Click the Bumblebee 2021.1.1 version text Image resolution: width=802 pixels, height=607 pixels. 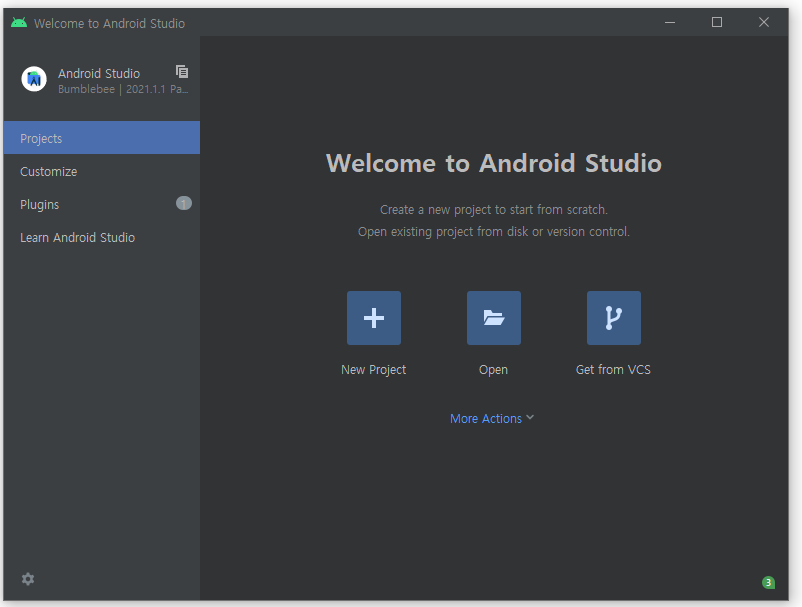point(123,89)
